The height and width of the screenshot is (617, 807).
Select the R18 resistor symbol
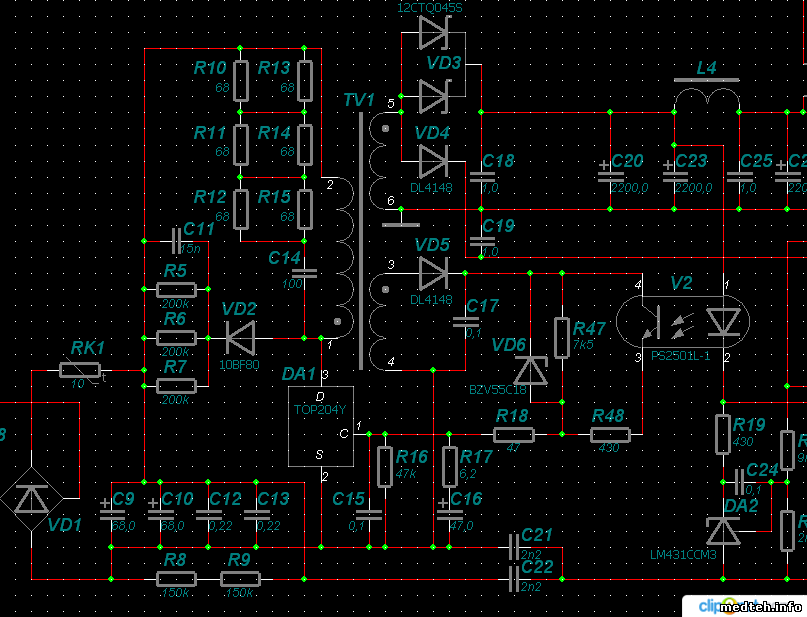point(513,434)
